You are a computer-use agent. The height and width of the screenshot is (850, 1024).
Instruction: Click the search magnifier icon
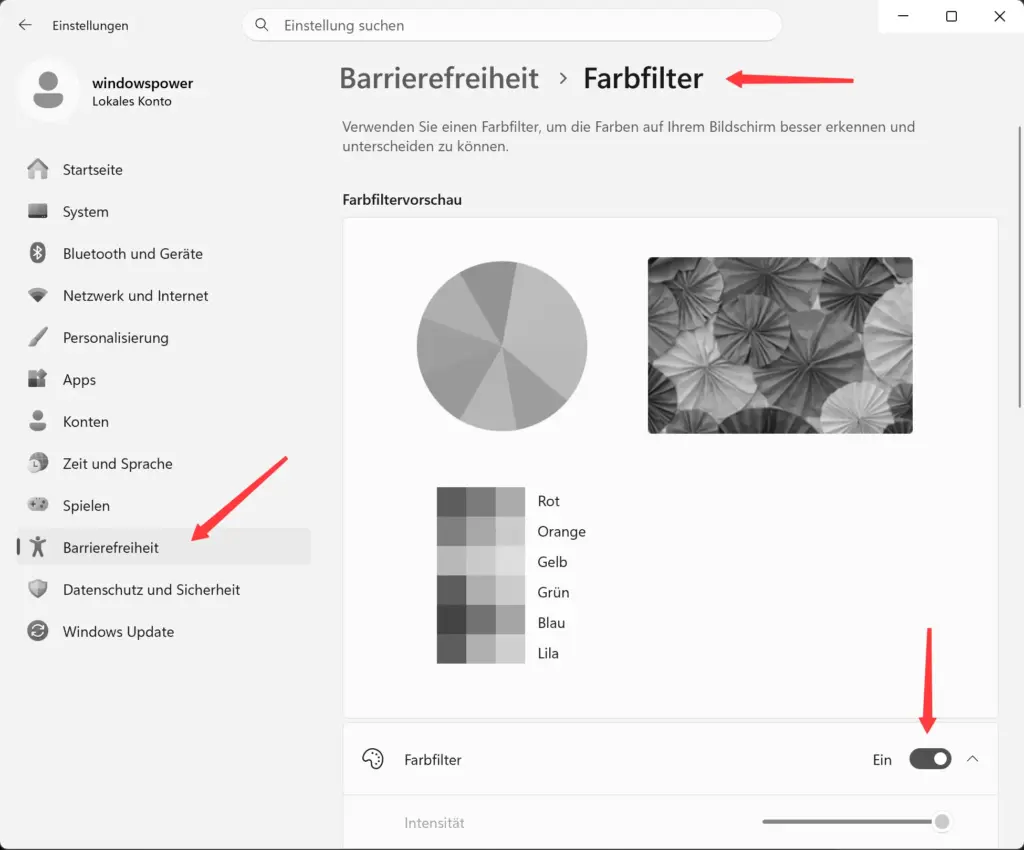(x=262, y=25)
